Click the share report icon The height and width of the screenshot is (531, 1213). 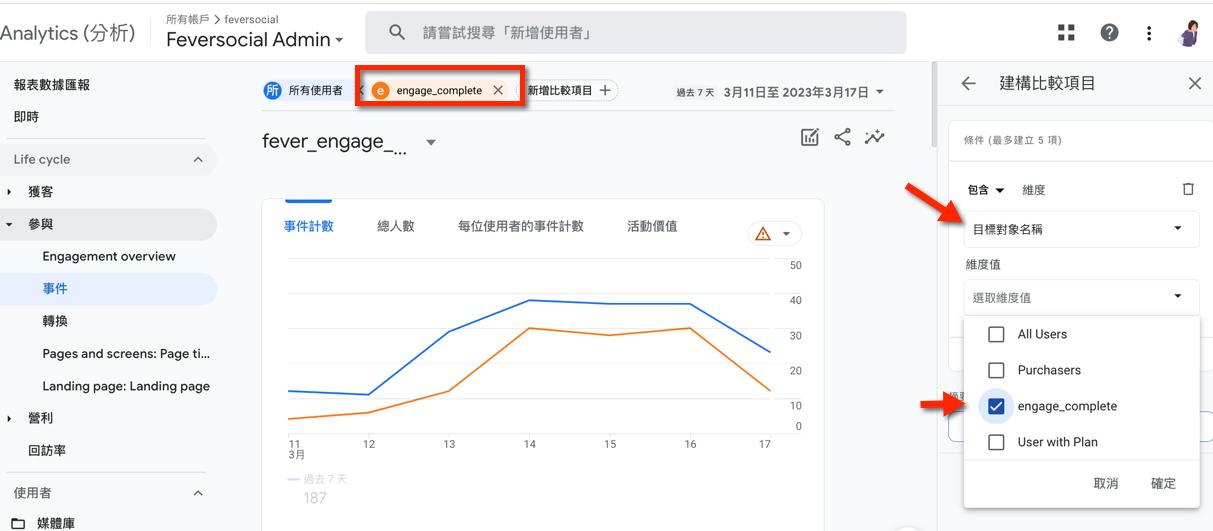tap(842, 138)
